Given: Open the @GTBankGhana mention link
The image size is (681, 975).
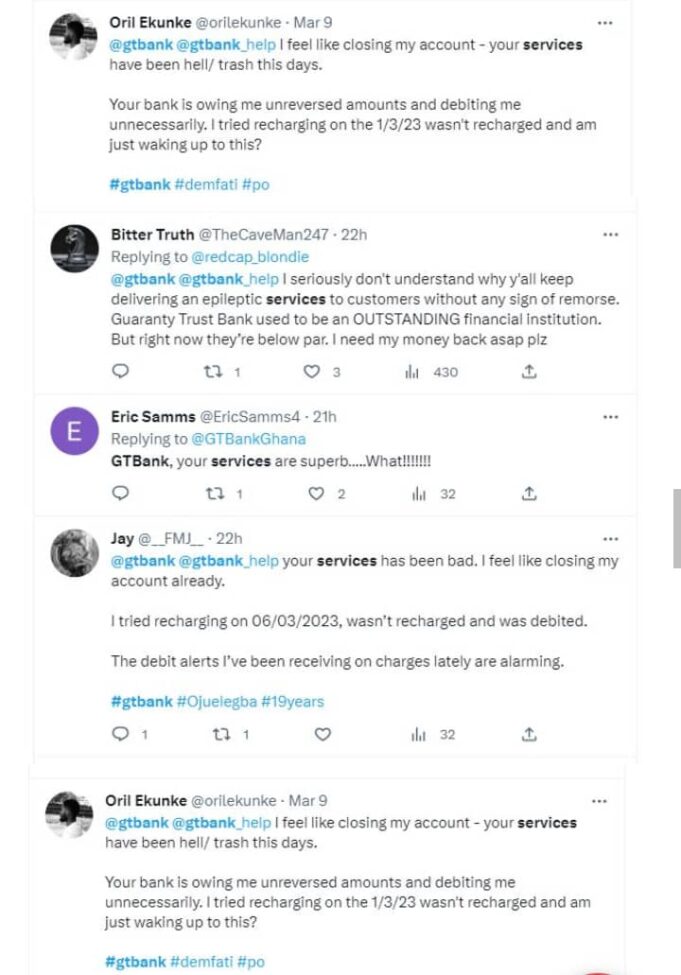Looking at the screenshot, I should 248,439.
